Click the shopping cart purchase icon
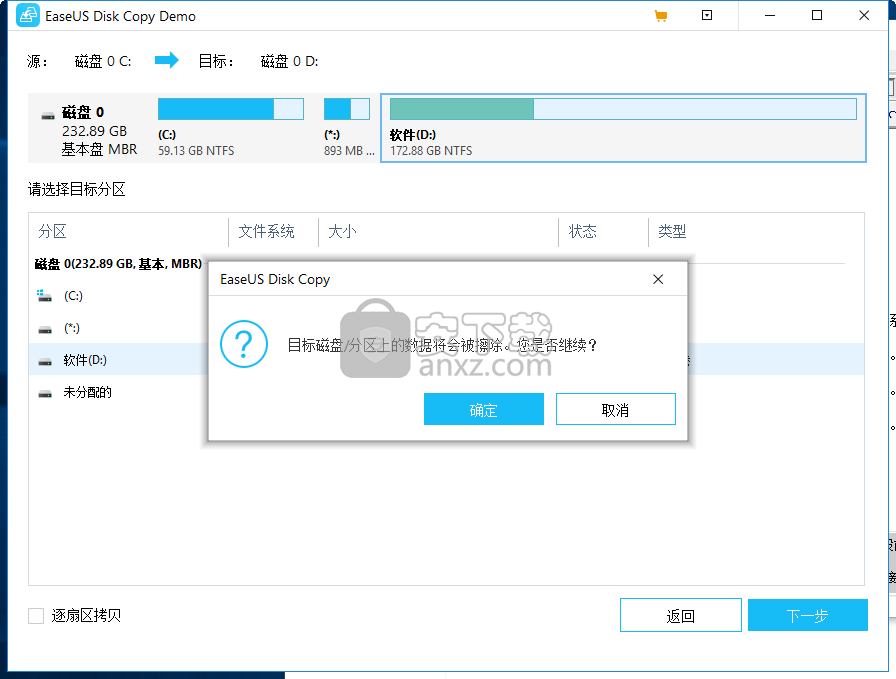The image size is (896, 679). 661,16
